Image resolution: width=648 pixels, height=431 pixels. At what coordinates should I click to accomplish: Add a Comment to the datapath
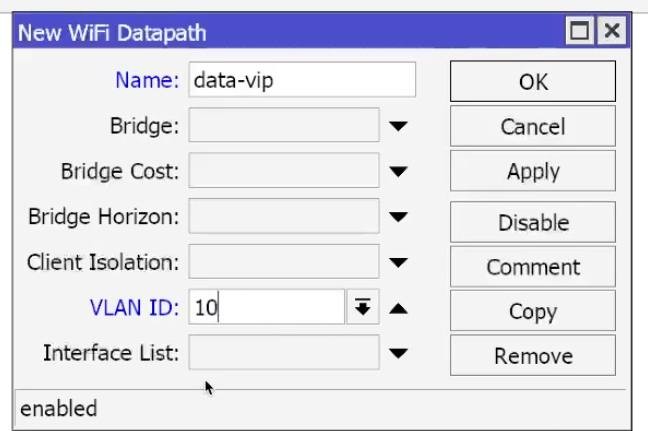click(x=533, y=267)
